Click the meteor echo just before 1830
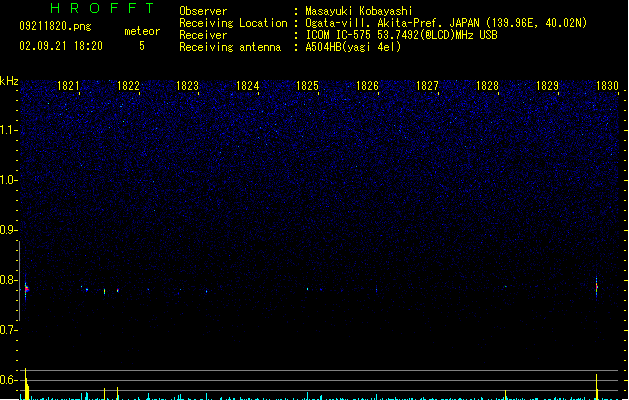629x400 pixels. coord(597,287)
